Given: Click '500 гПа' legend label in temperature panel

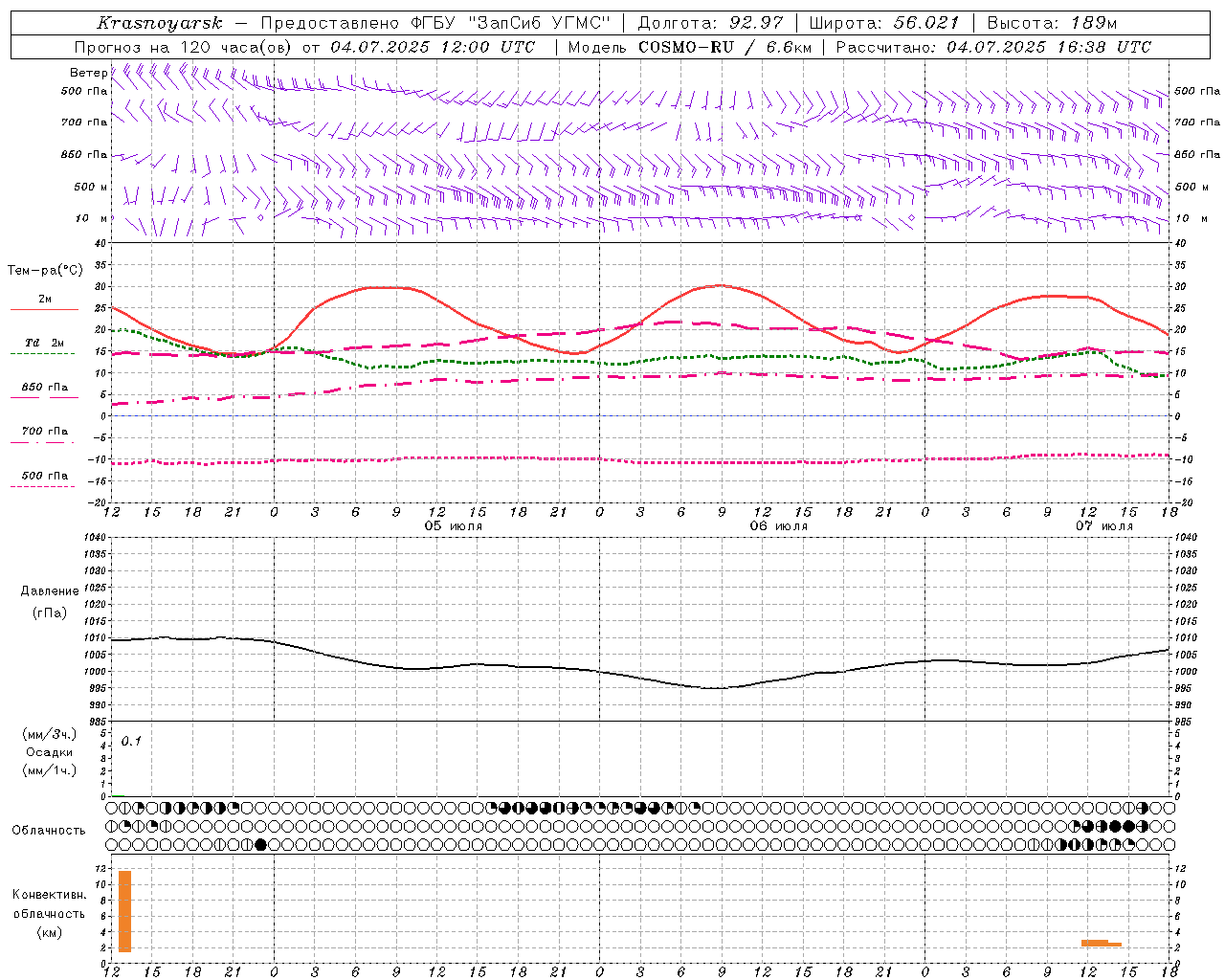Looking at the screenshot, I should tap(45, 476).
